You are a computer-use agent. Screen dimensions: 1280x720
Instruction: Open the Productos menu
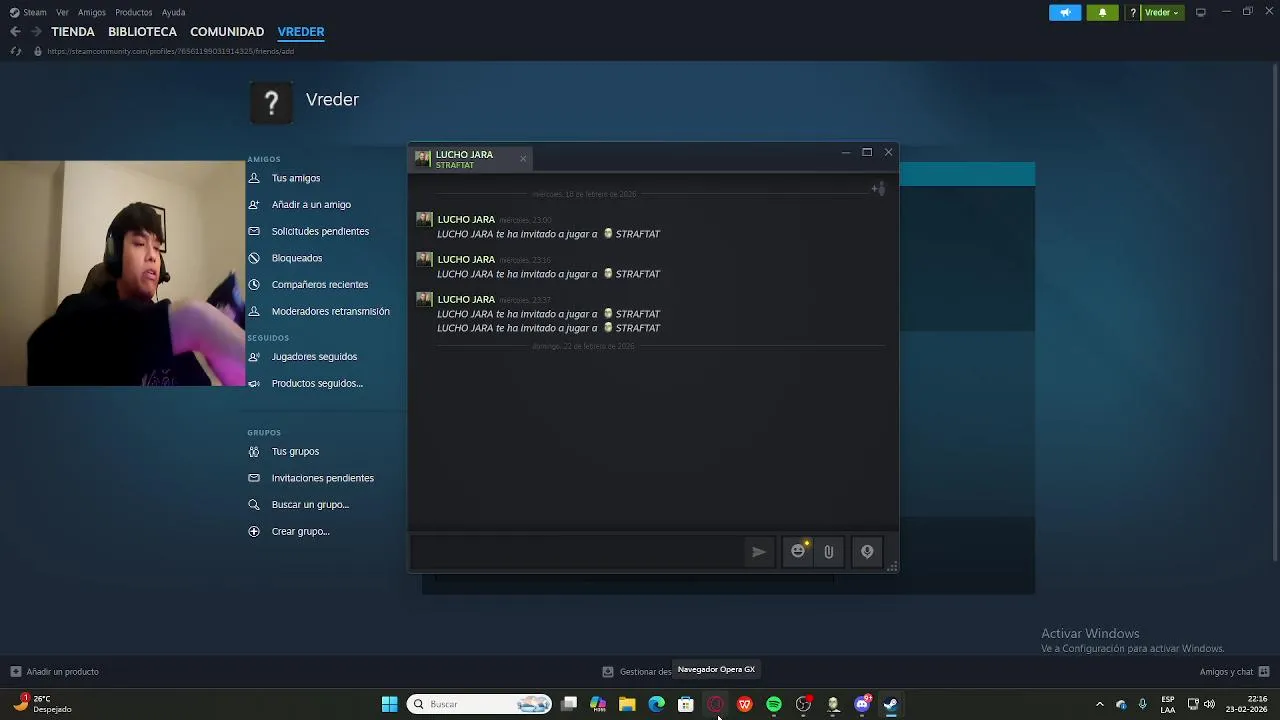134,12
